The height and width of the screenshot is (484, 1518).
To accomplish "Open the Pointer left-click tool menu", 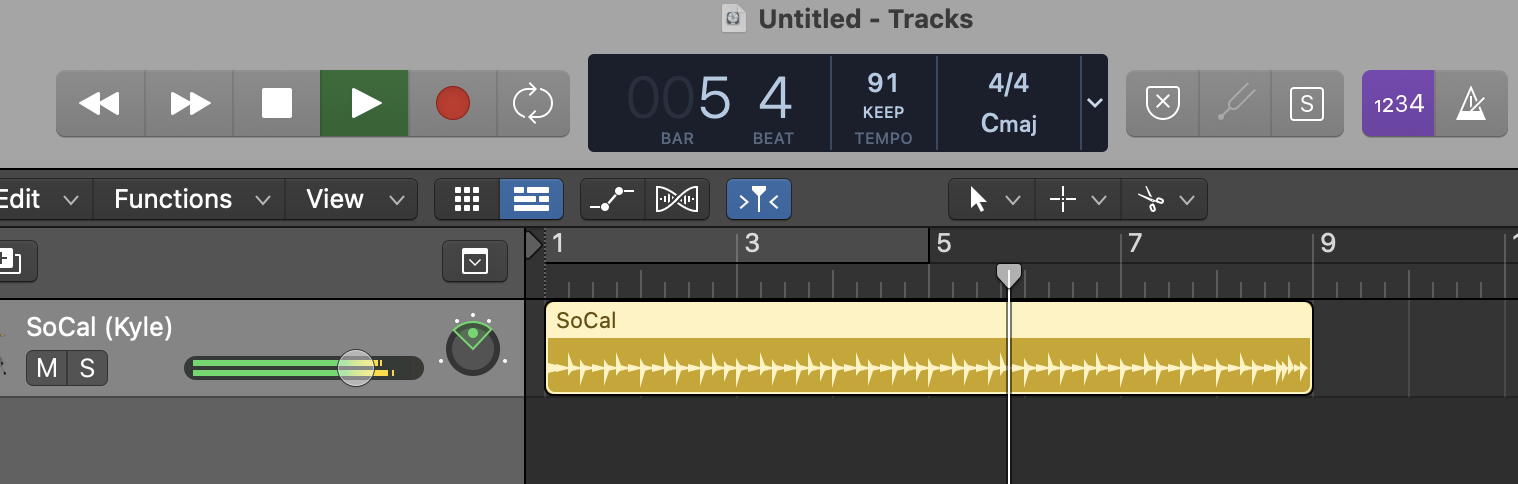I will click(993, 199).
